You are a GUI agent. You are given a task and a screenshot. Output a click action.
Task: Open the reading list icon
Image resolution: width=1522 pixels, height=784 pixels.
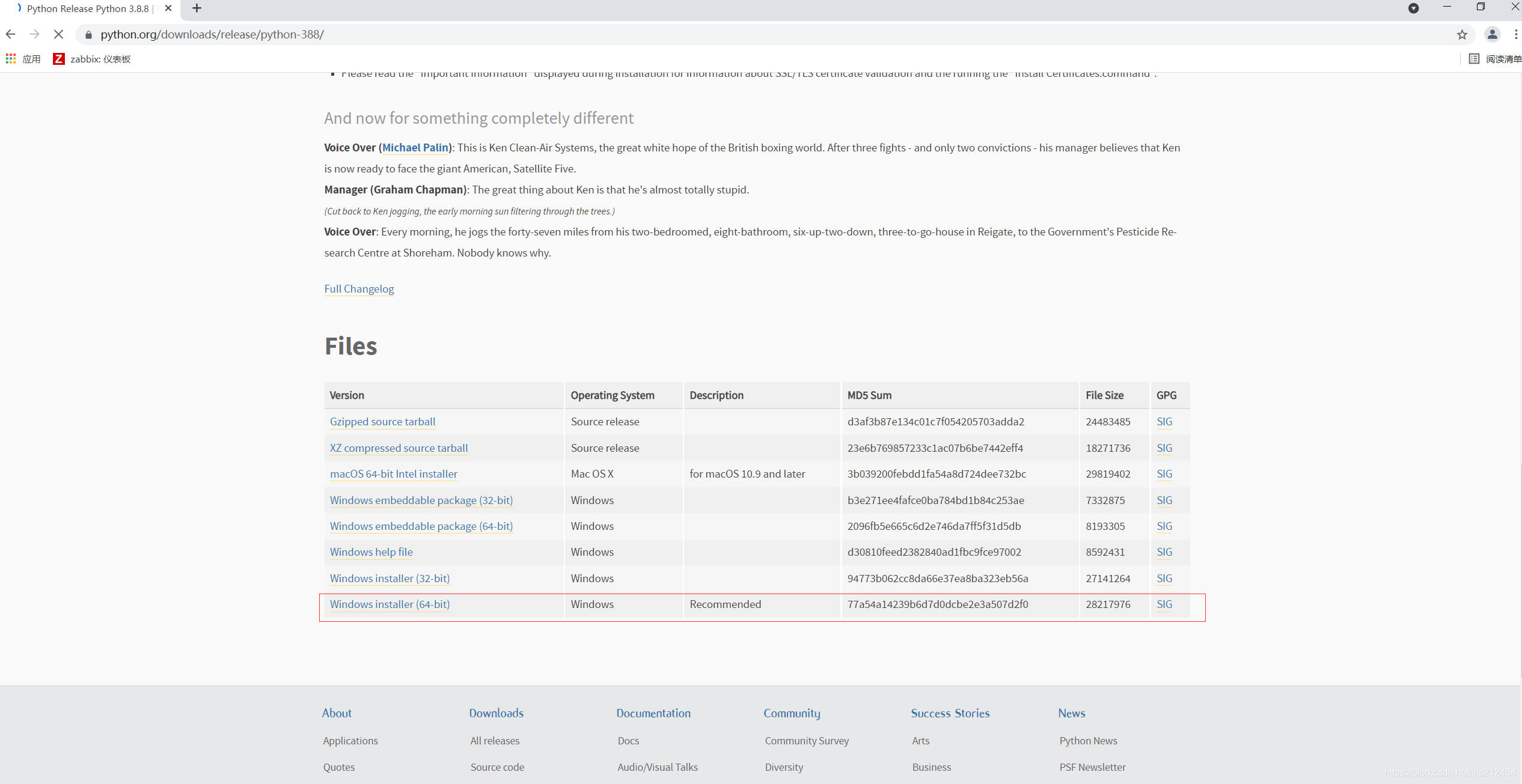[x=1474, y=59]
